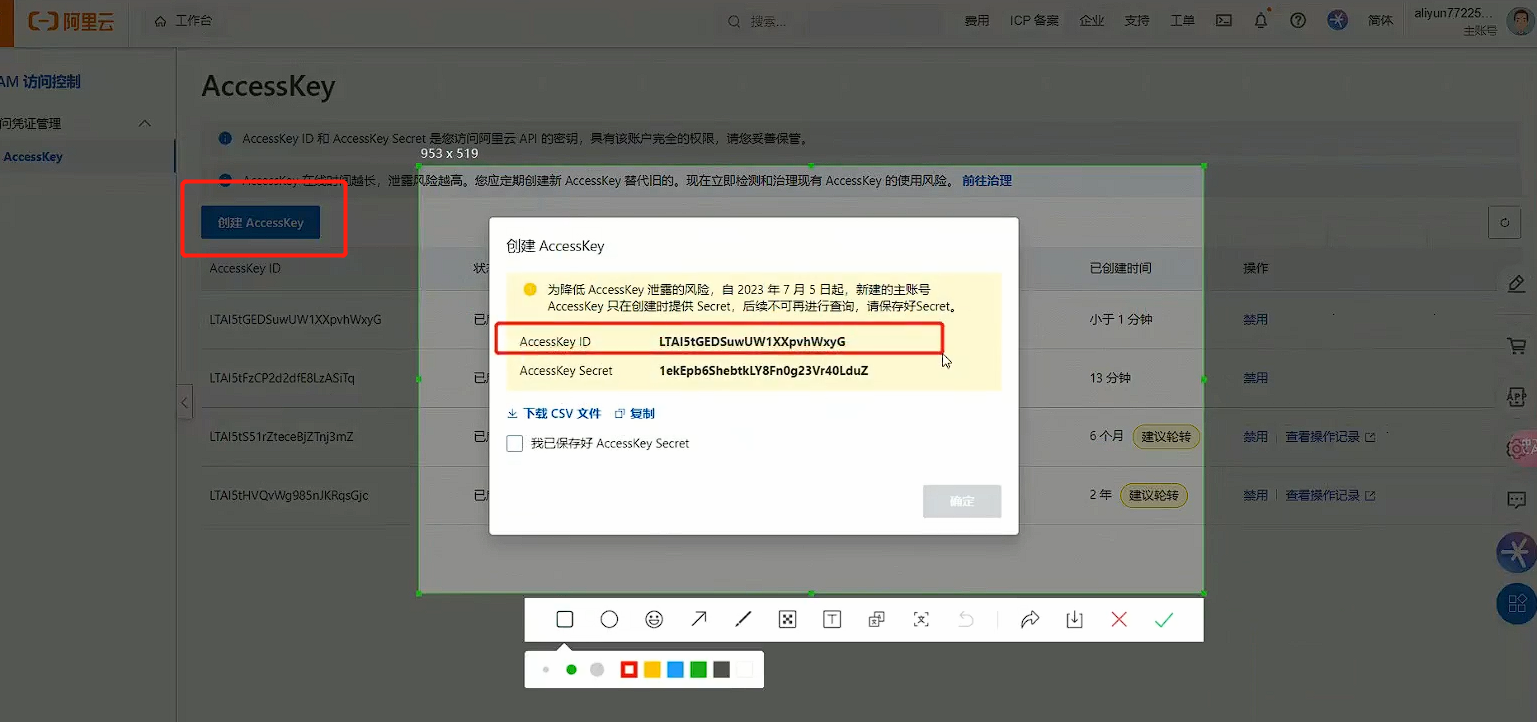Viewport: 1537px width, 722px height.
Task: Select the ellipse annotation tool
Action: 609,620
